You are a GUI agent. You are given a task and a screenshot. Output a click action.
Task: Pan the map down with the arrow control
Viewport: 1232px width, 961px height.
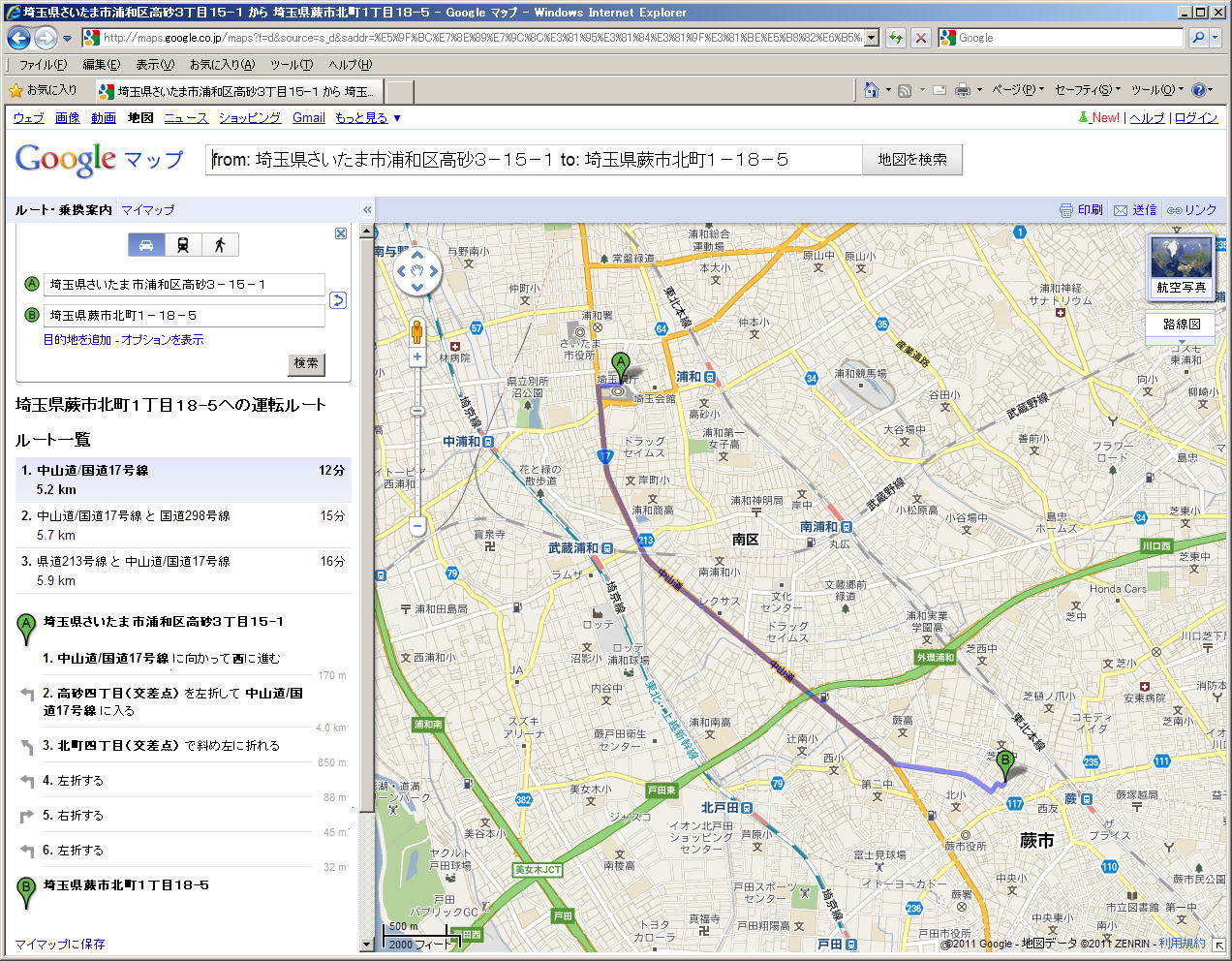(417, 287)
